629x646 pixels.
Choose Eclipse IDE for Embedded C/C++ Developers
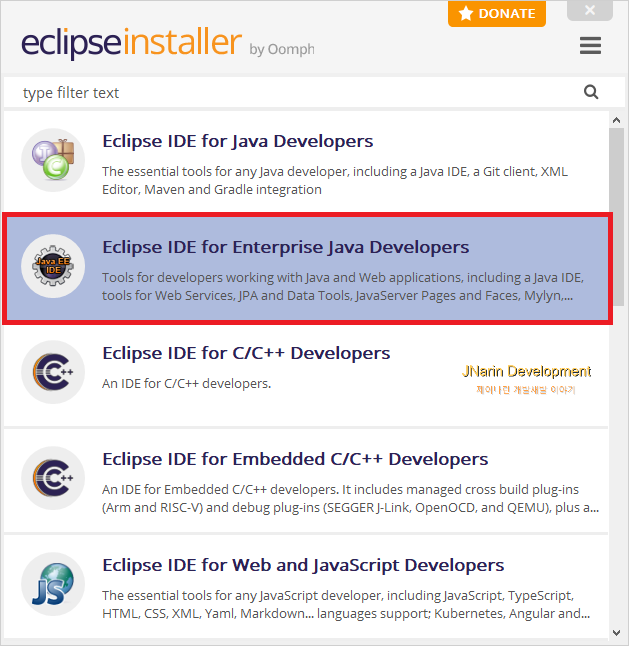tap(295, 459)
